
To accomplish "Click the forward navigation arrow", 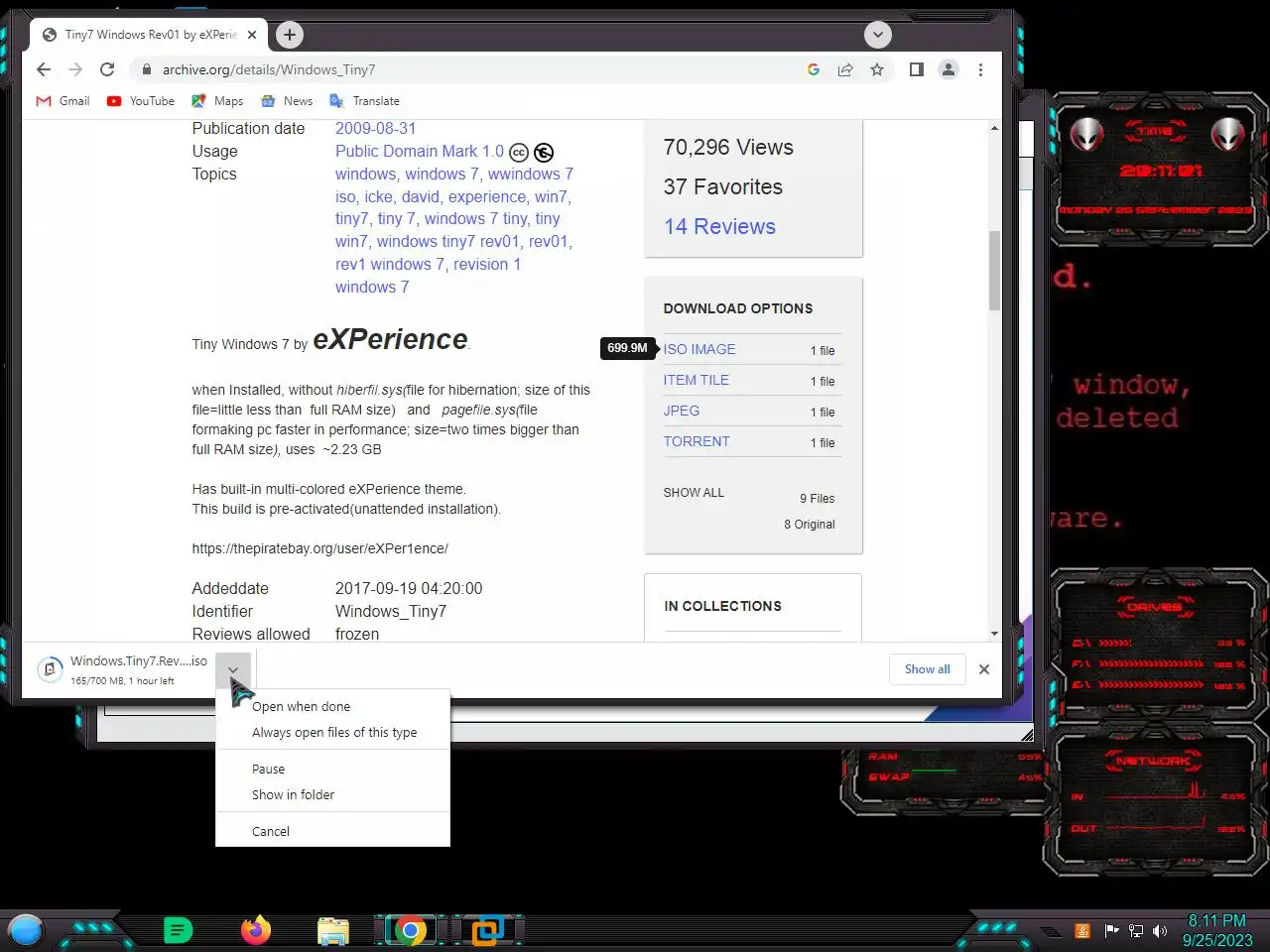I will [x=75, y=69].
